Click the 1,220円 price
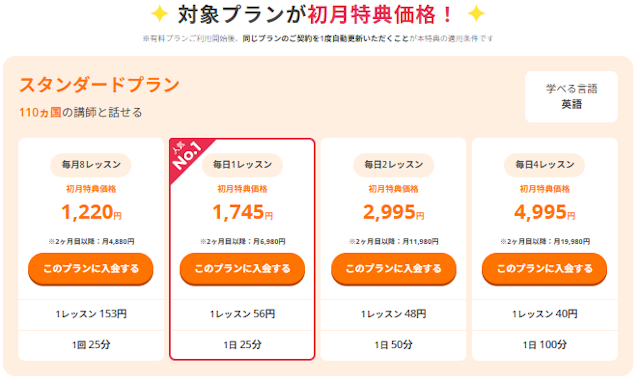Image resolution: width=640 pixels, height=383 pixels. point(91,212)
